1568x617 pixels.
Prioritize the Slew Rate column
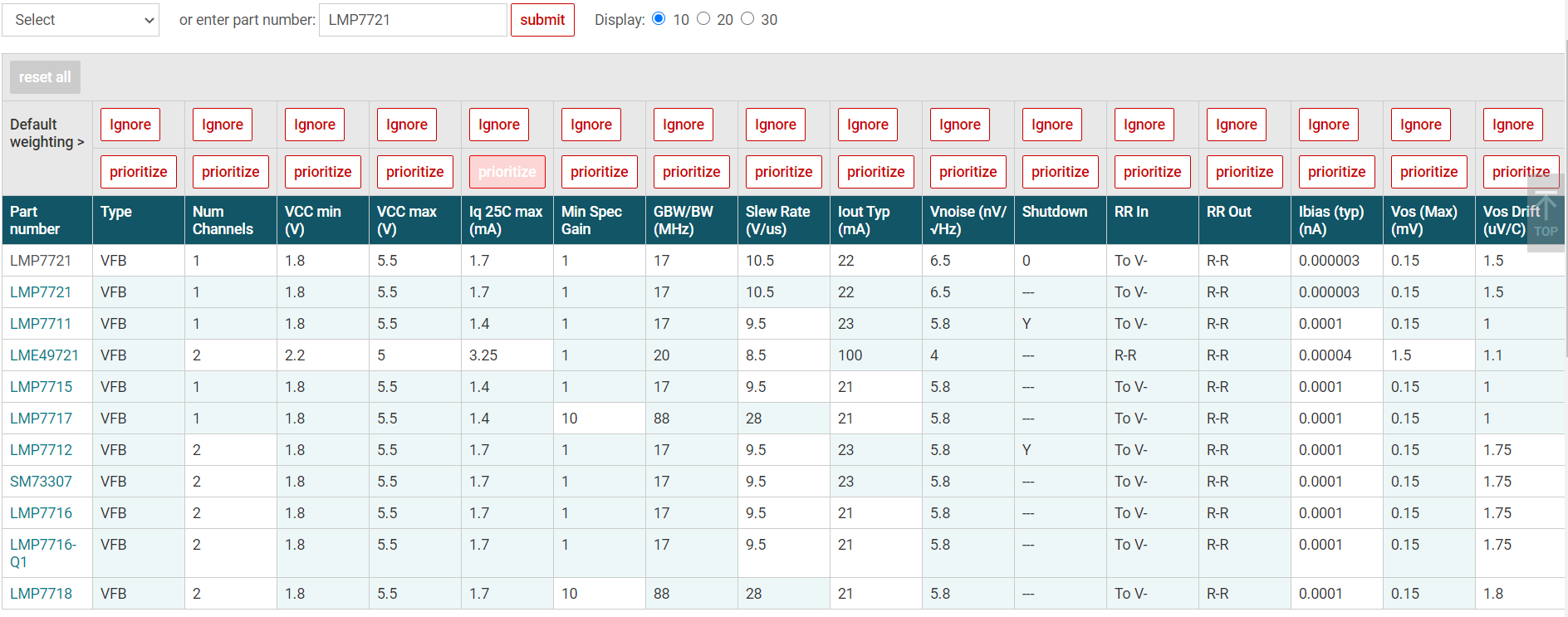(784, 172)
